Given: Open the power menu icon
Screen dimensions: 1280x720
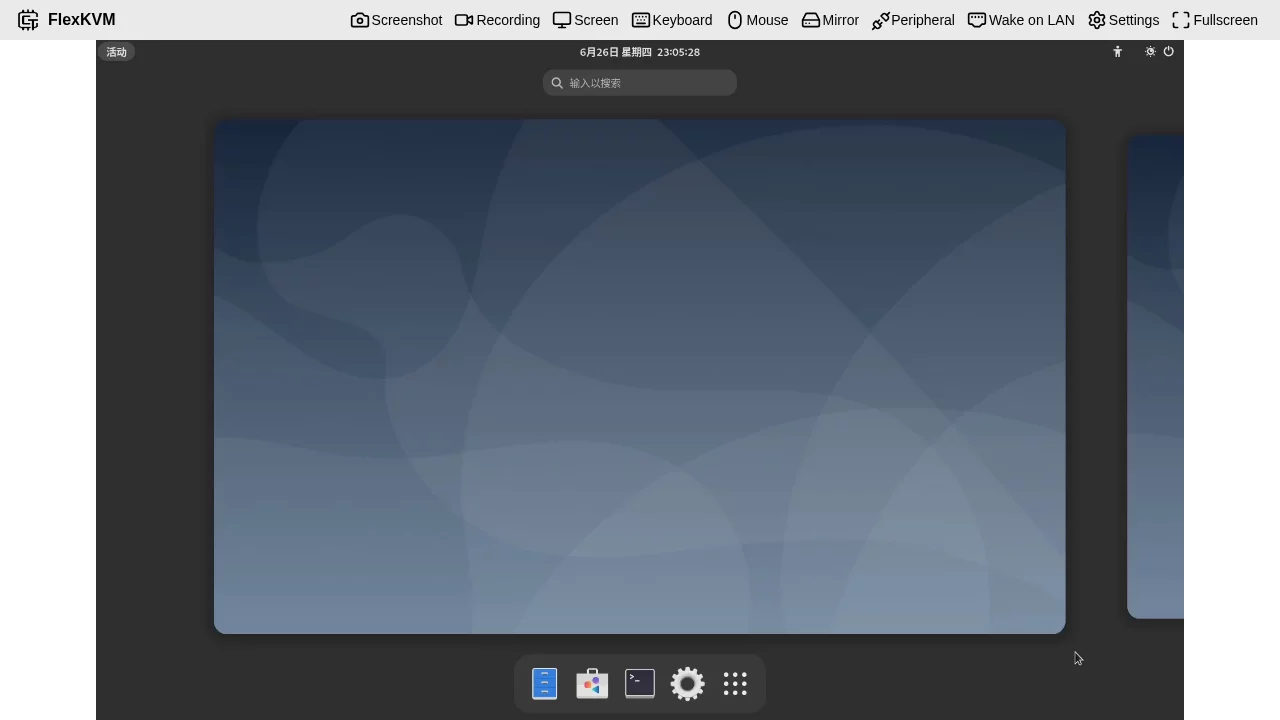Looking at the screenshot, I should (x=1168, y=52).
